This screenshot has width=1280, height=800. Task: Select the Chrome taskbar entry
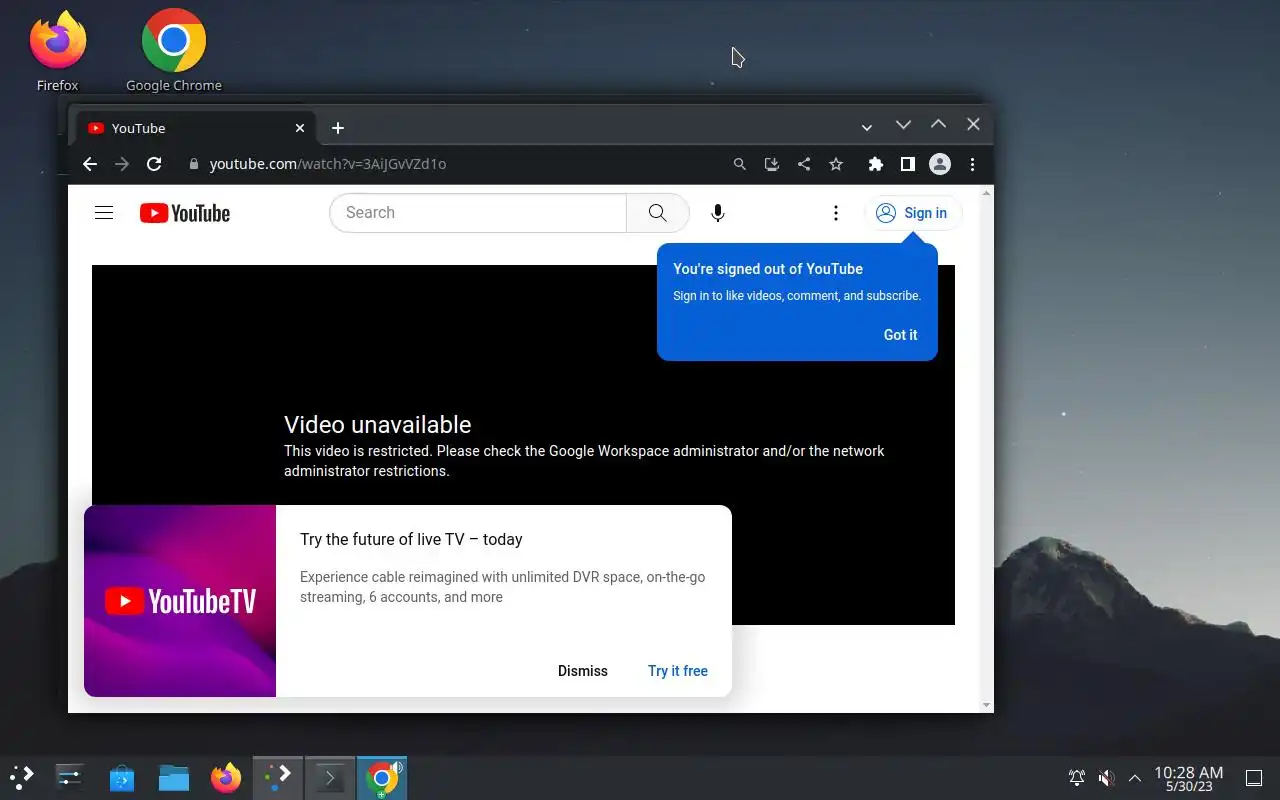pyautogui.click(x=382, y=777)
